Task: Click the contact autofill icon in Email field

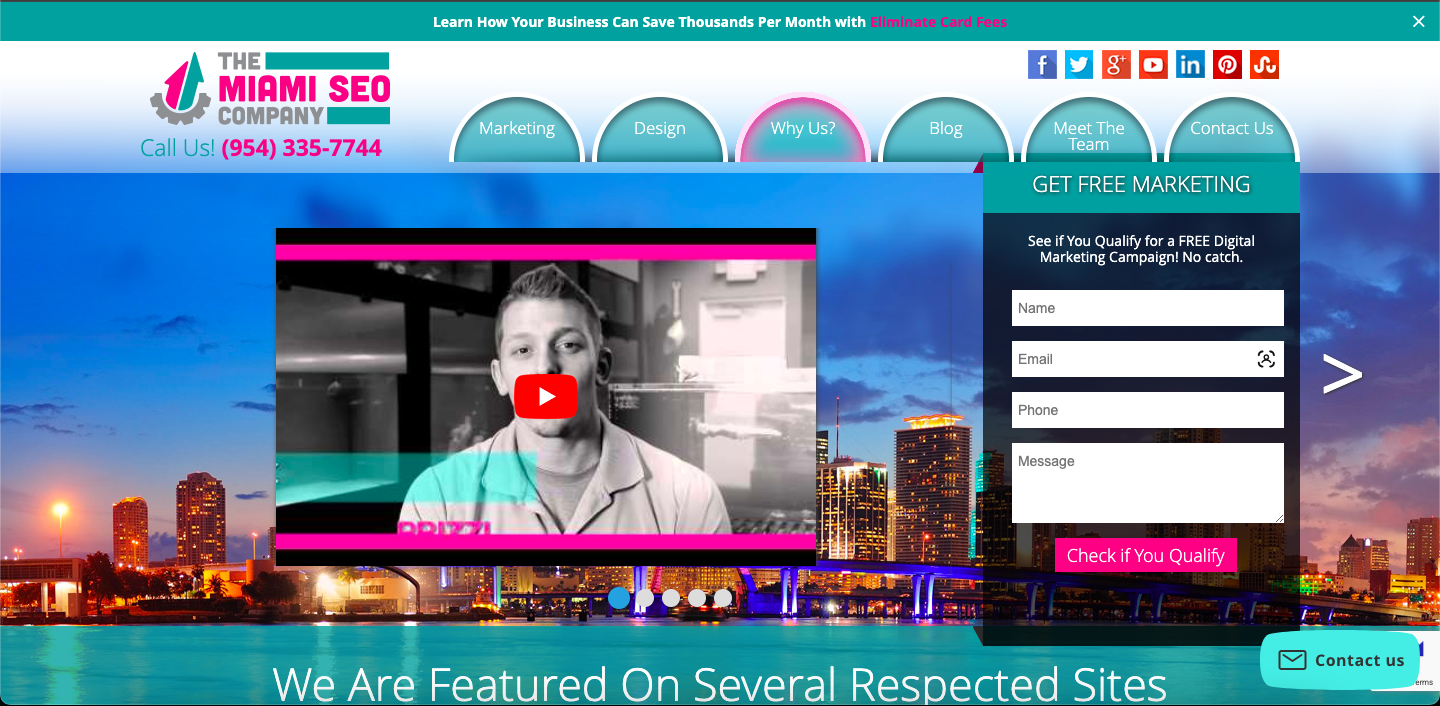Action: [x=1266, y=359]
